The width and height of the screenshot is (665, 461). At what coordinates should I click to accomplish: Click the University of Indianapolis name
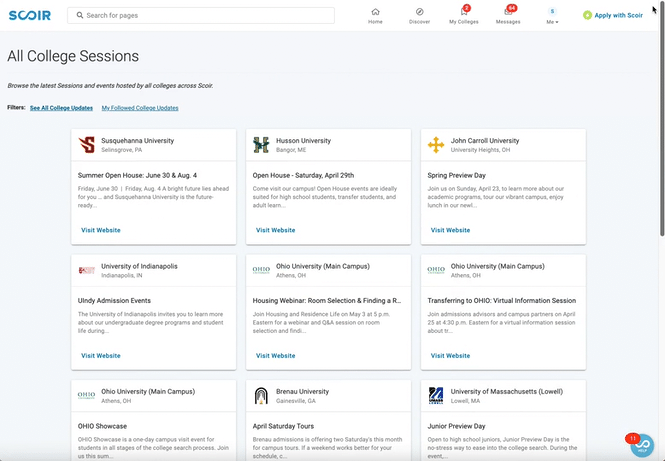[139, 266]
